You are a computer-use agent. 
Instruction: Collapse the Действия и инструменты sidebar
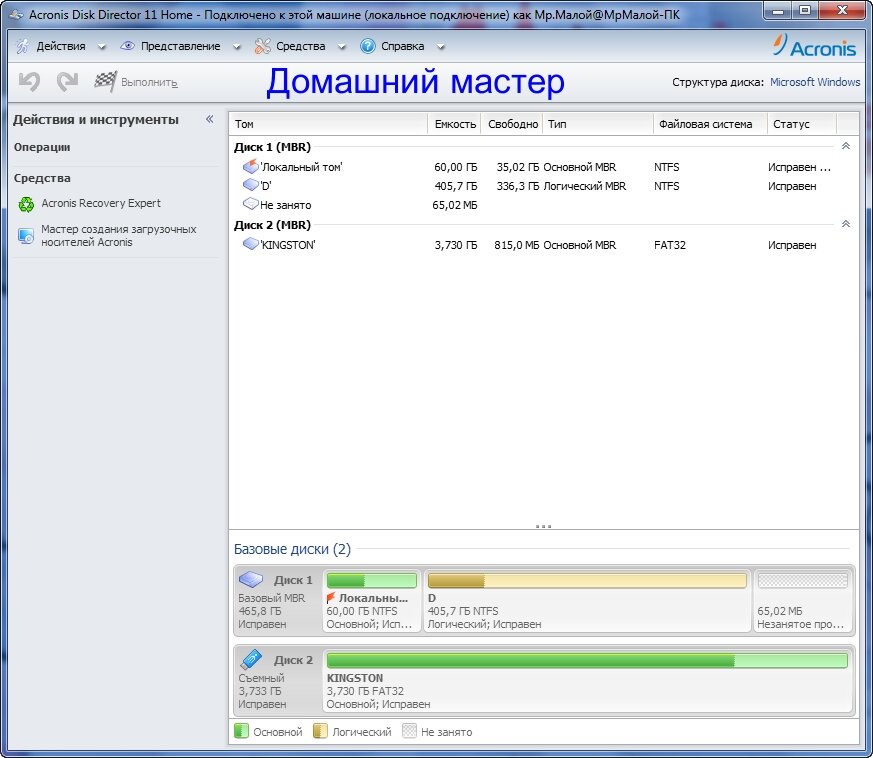pyautogui.click(x=210, y=119)
